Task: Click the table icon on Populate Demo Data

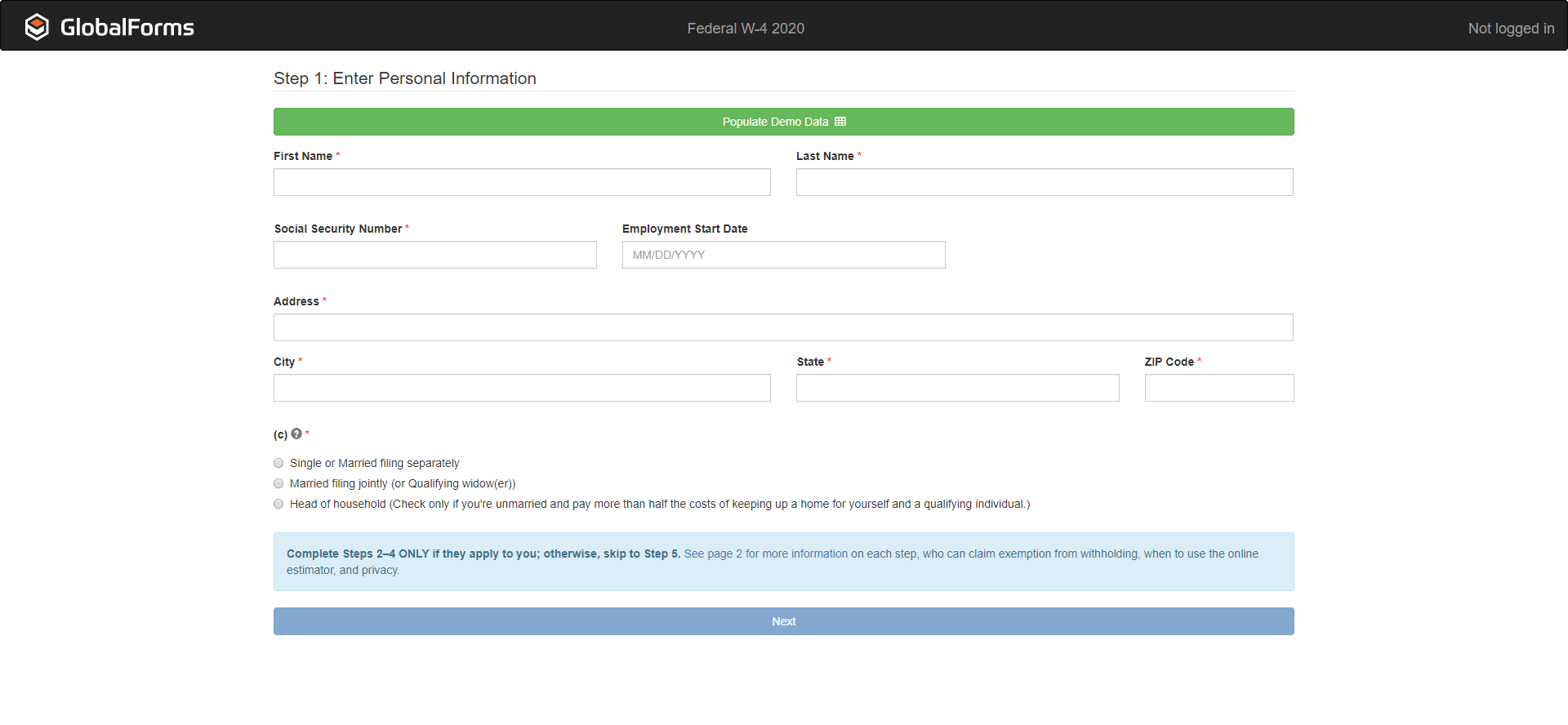Action: tap(840, 122)
